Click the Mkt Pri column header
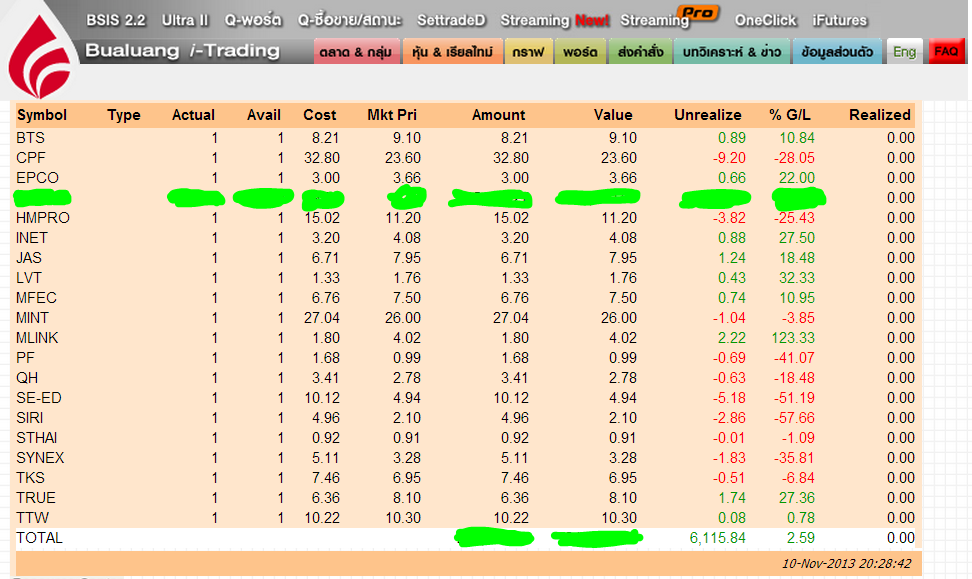Image resolution: width=972 pixels, height=579 pixels. click(392, 115)
